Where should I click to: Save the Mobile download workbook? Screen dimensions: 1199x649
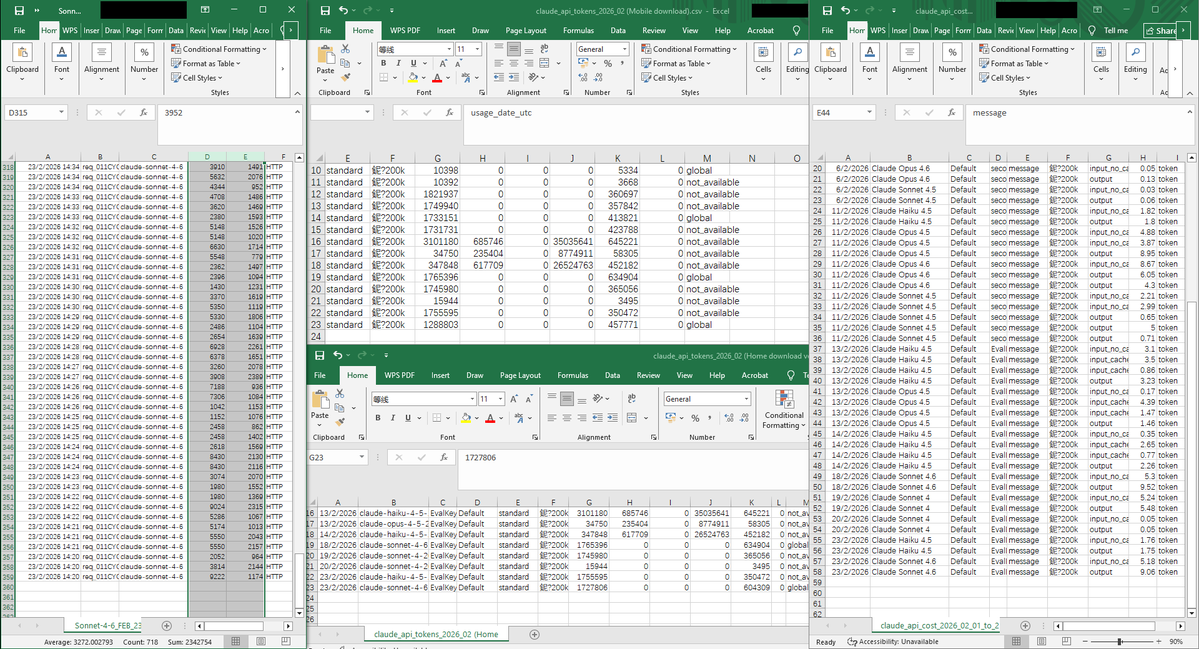[325, 11]
